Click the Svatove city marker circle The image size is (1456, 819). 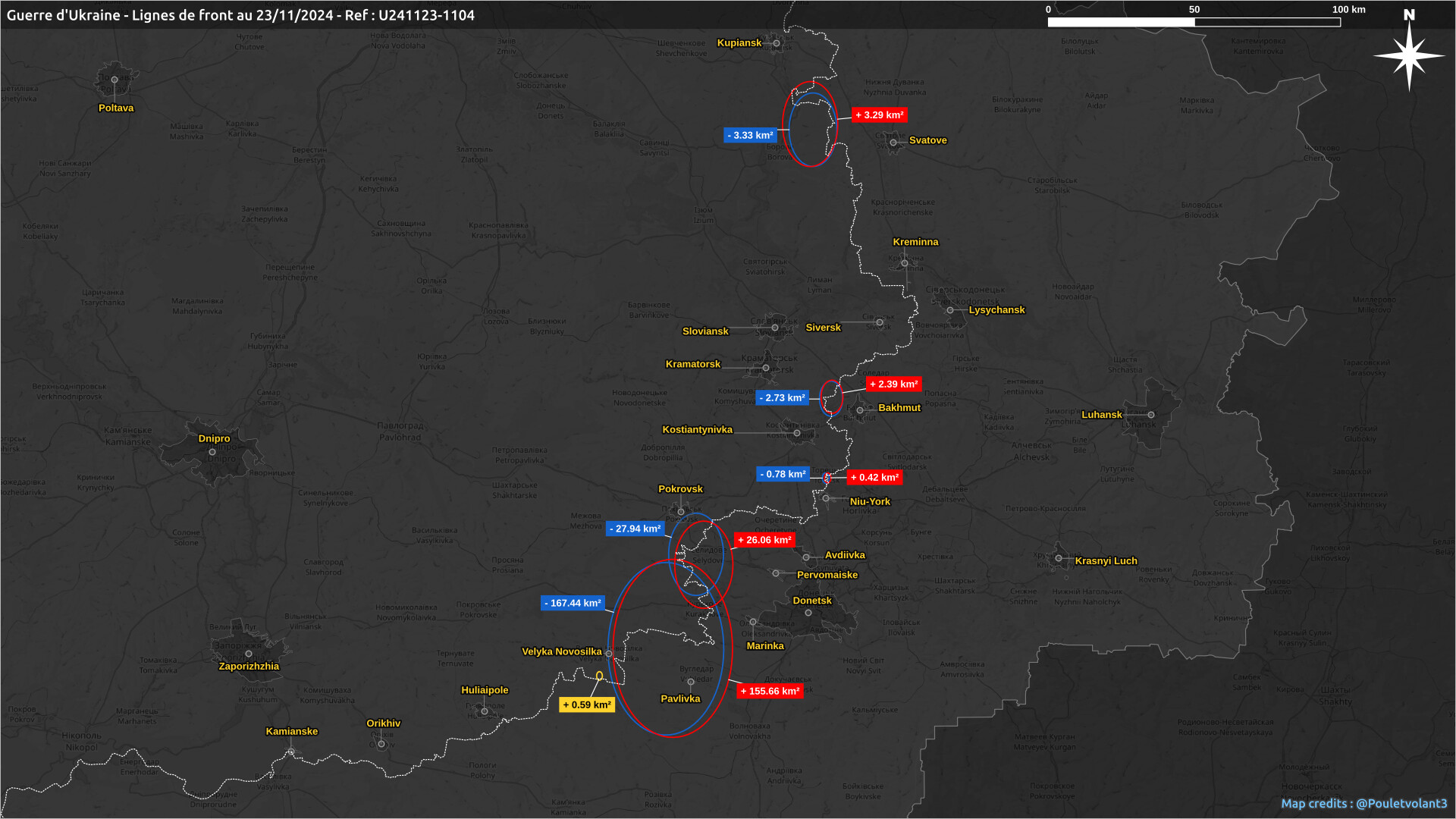pyautogui.click(x=893, y=143)
